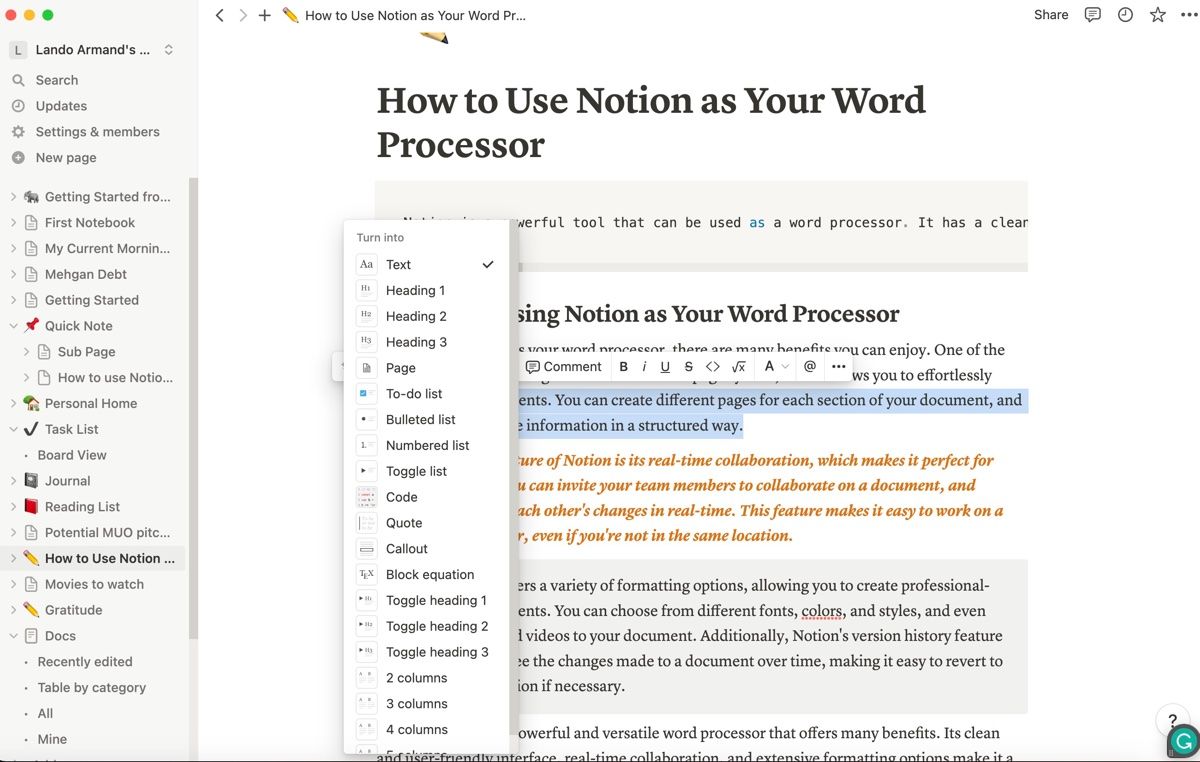The image size is (1200, 762).
Task: Mark selection as inline code
Action: [713, 367]
